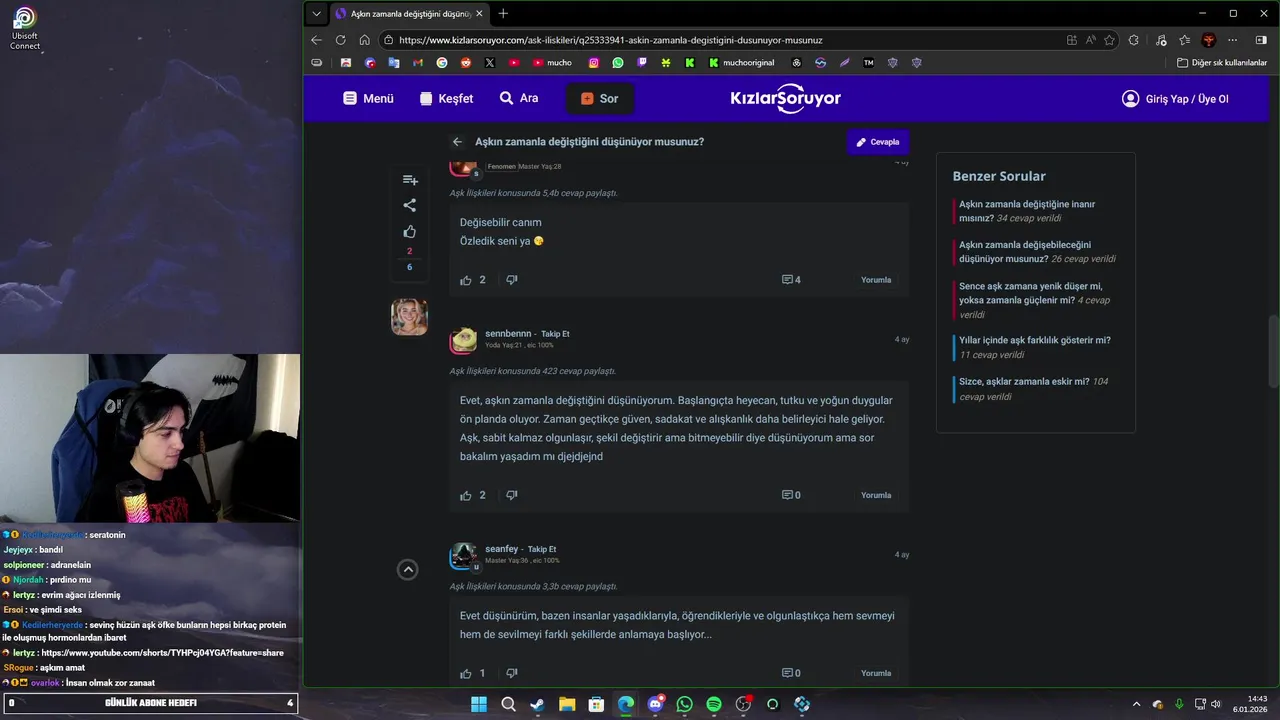Viewport: 1280px width, 720px height.
Task: Add page to favorites star icon
Action: click(1109, 40)
